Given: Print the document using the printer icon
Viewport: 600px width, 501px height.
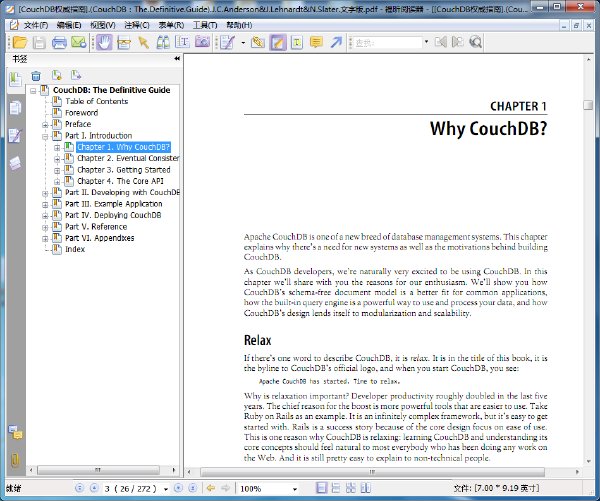Looking at the screenshot, I should (x=59, y=42).
